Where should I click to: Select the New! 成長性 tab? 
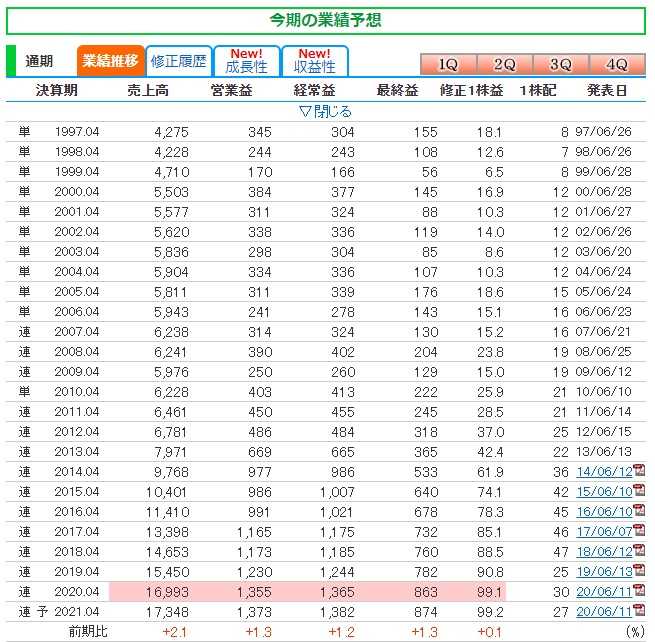[246, 61]
